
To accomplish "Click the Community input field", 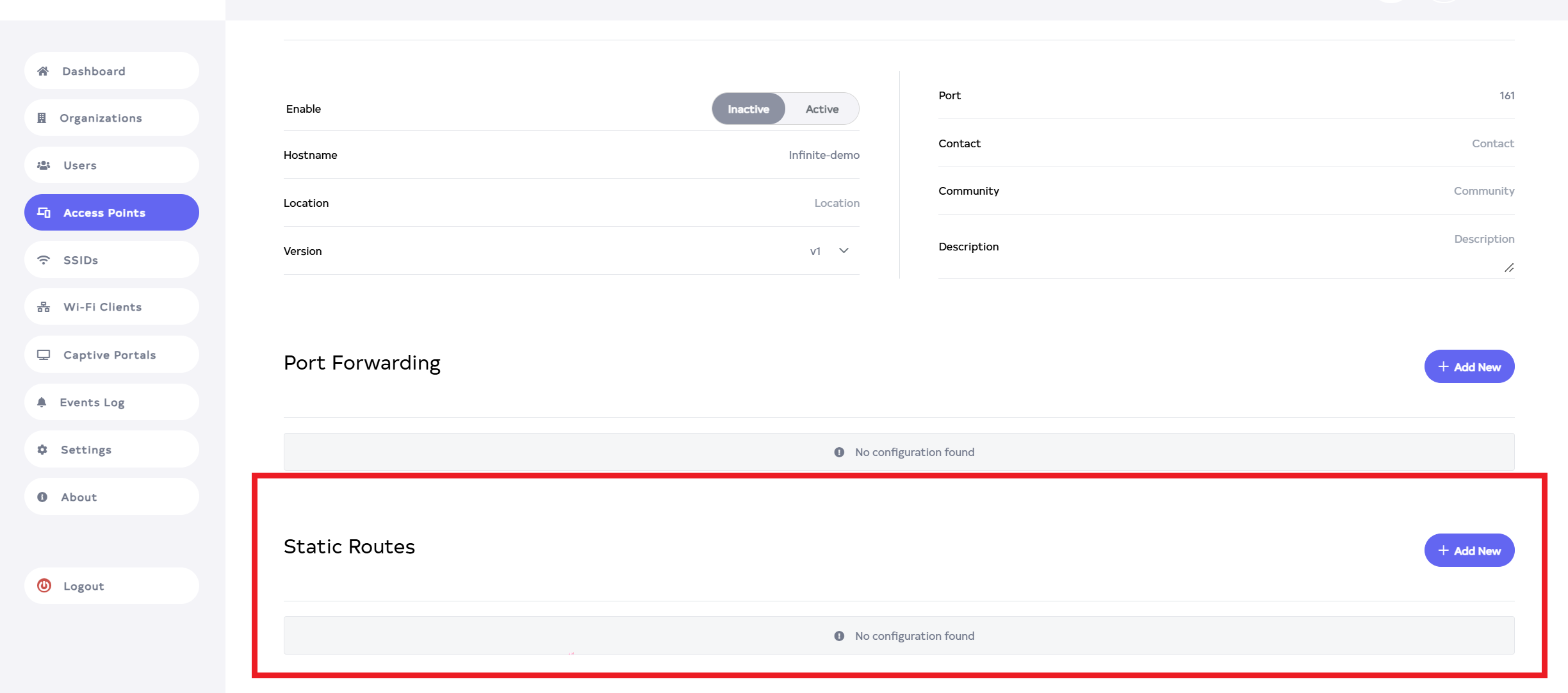I will pyautogui.click(x=1483, y=191).
